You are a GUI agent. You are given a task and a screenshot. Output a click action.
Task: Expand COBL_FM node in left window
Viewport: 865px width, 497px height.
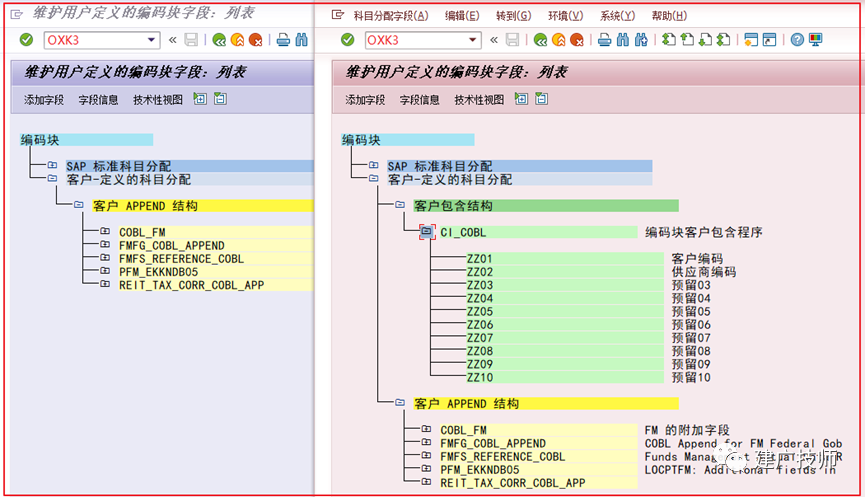tap(105, 231)
